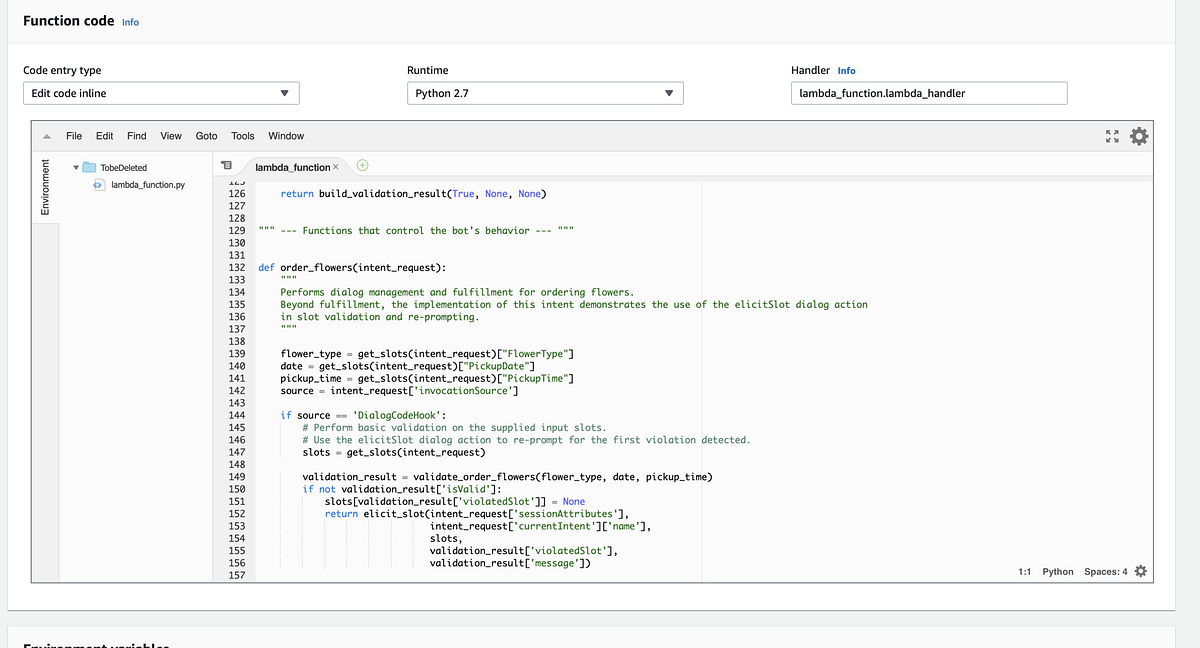This screenshot has width=1200, height=648.
Task: Open the File menu
Action: pos(75,135)
